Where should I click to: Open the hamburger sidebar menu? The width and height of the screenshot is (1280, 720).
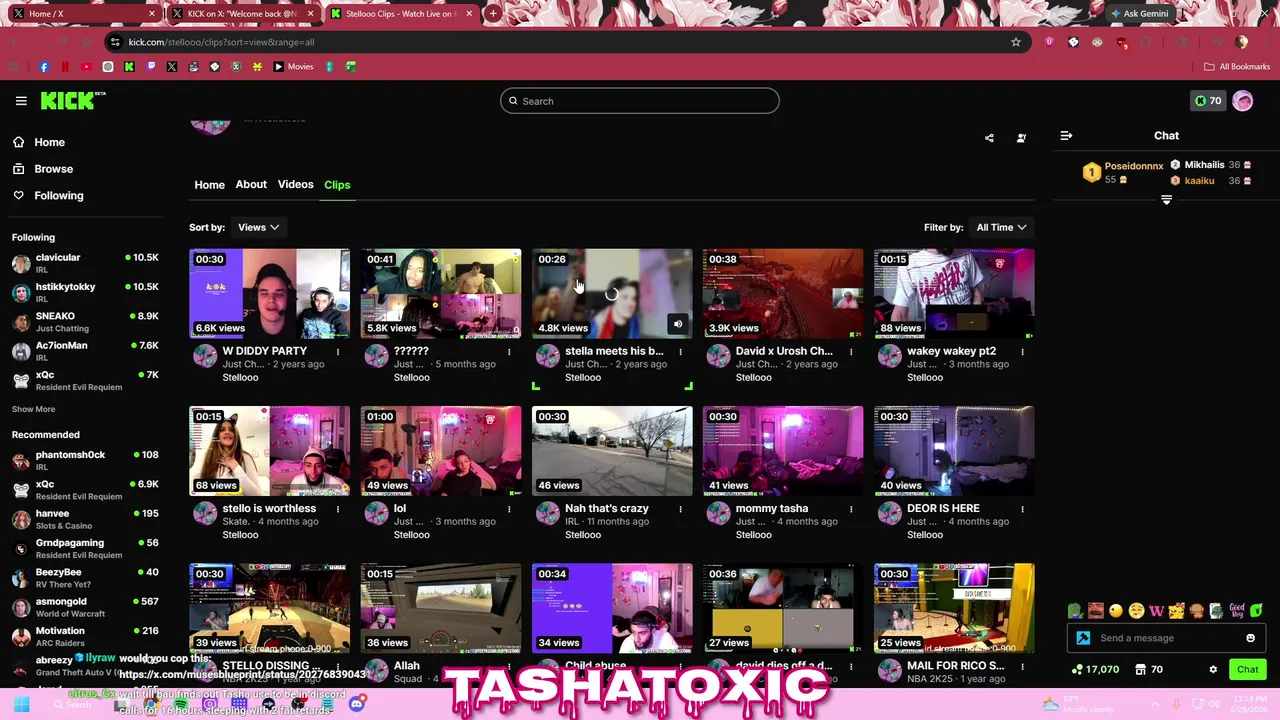tap(21, 101)
